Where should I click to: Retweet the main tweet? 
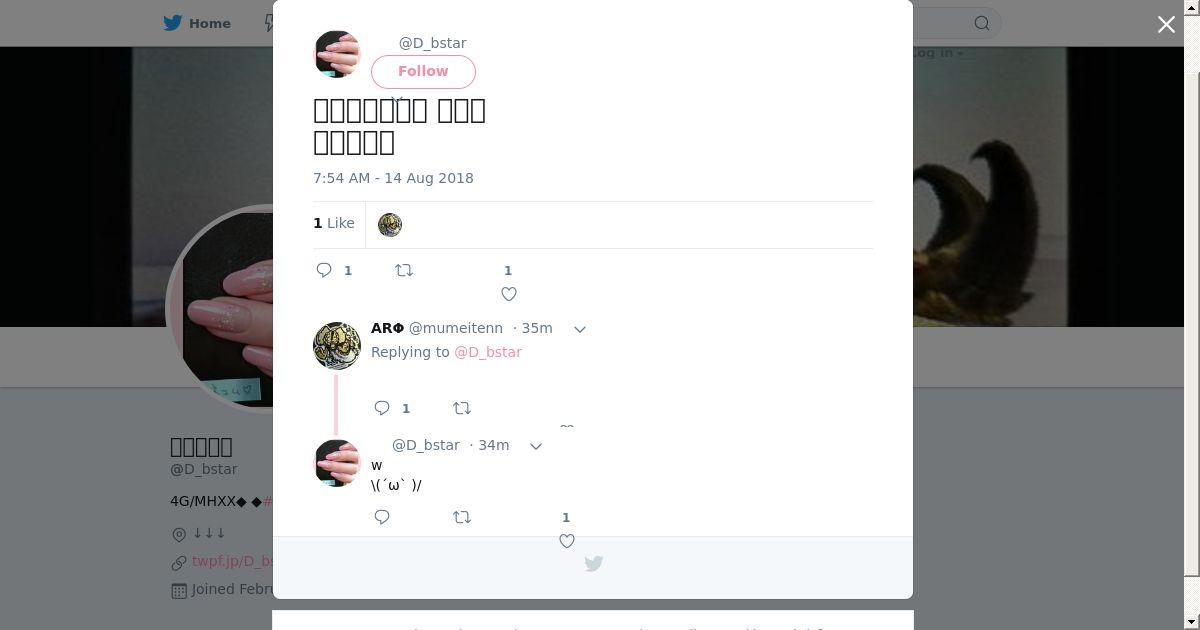[x=404, y=270]
